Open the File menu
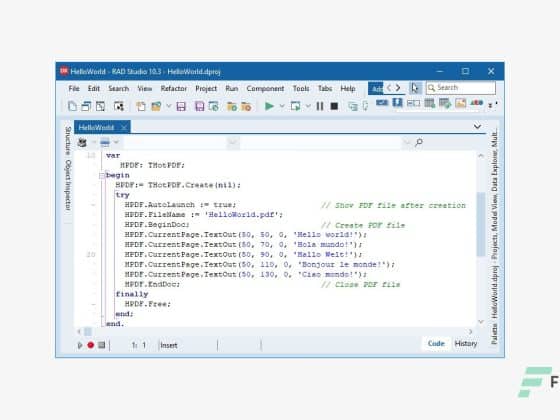The width and height of the screenshot is (560, 420). [x=74, y=88]
